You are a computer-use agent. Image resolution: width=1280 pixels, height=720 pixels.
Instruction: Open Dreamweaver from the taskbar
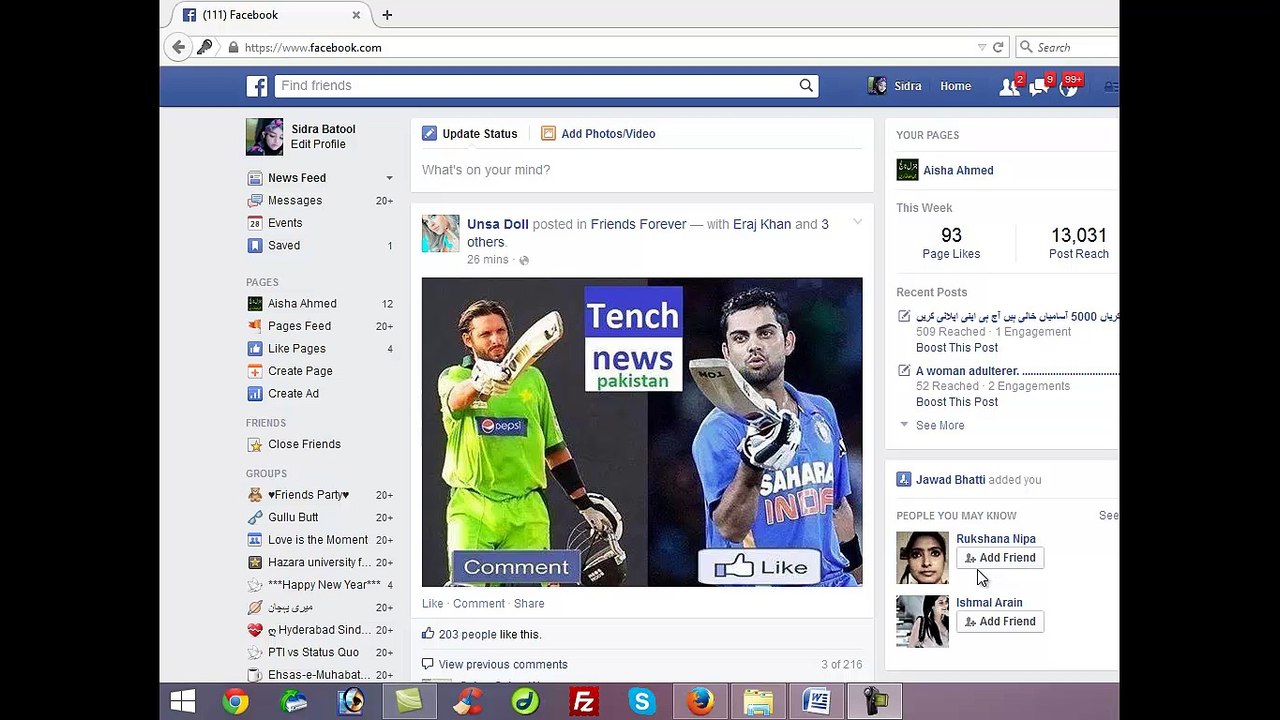525,702
